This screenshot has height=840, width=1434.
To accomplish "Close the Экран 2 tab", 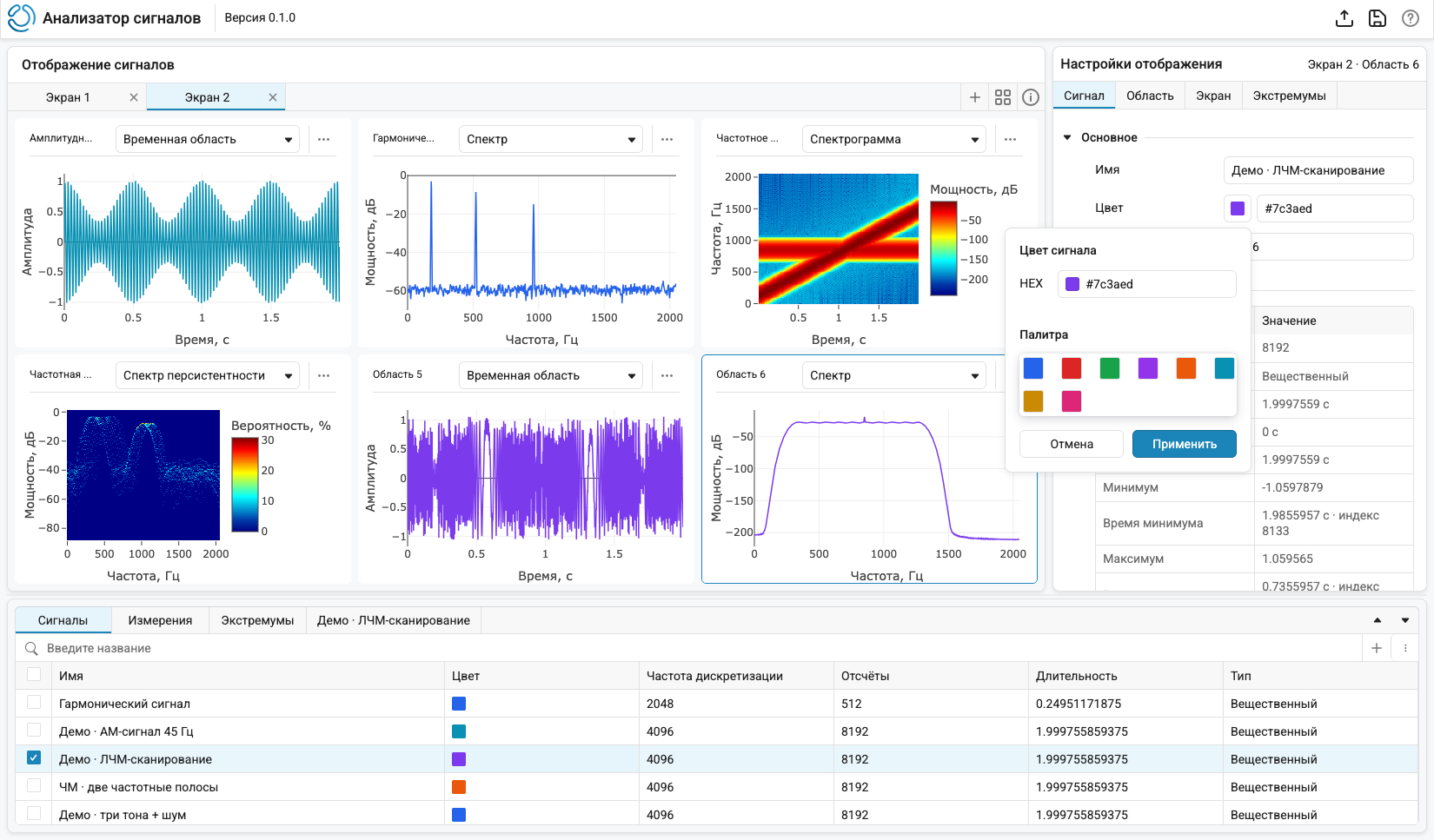I will pyautogui.click(x=272, y=97).
